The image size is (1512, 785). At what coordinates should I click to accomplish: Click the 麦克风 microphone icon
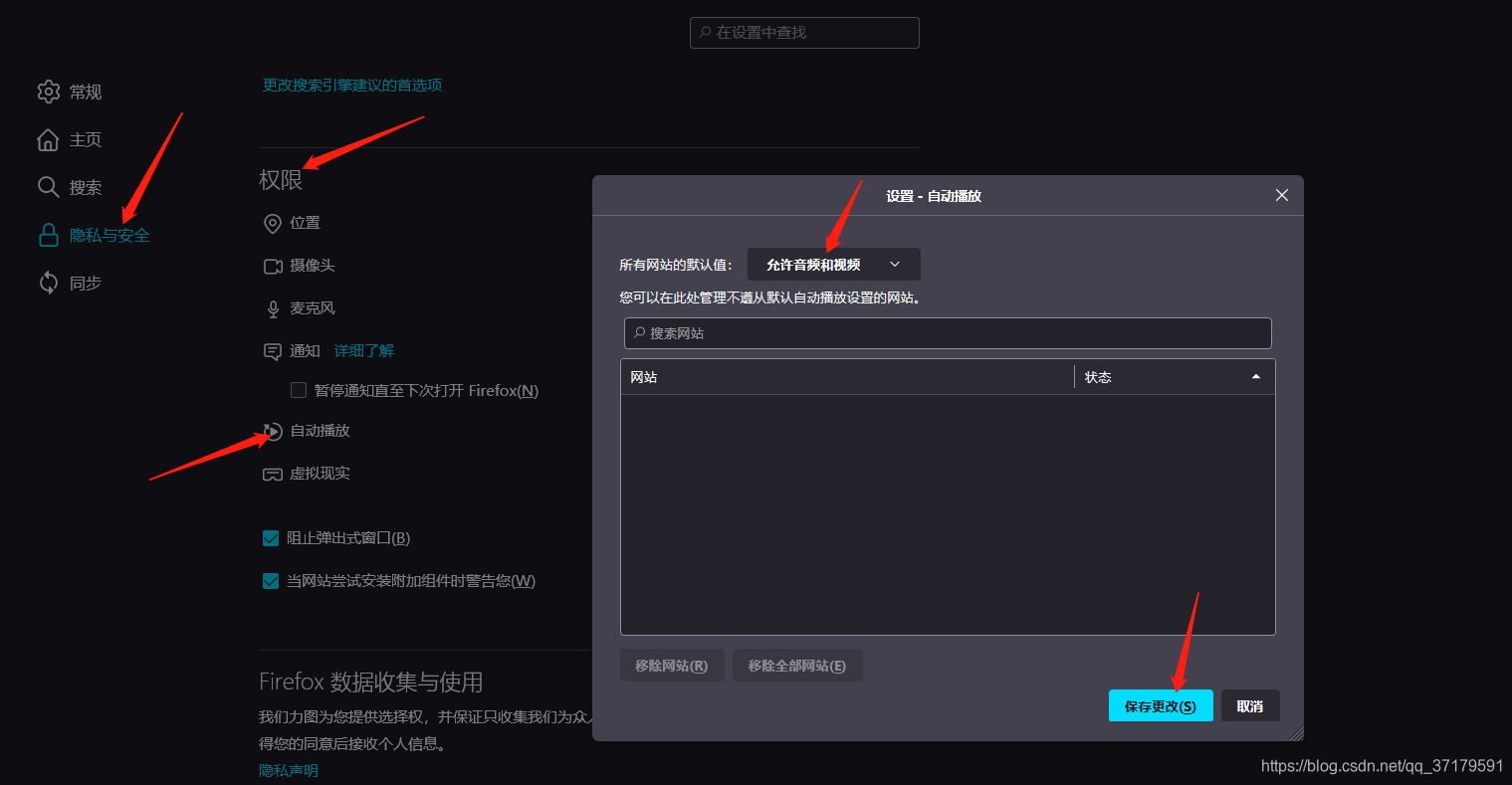point(272,308)
